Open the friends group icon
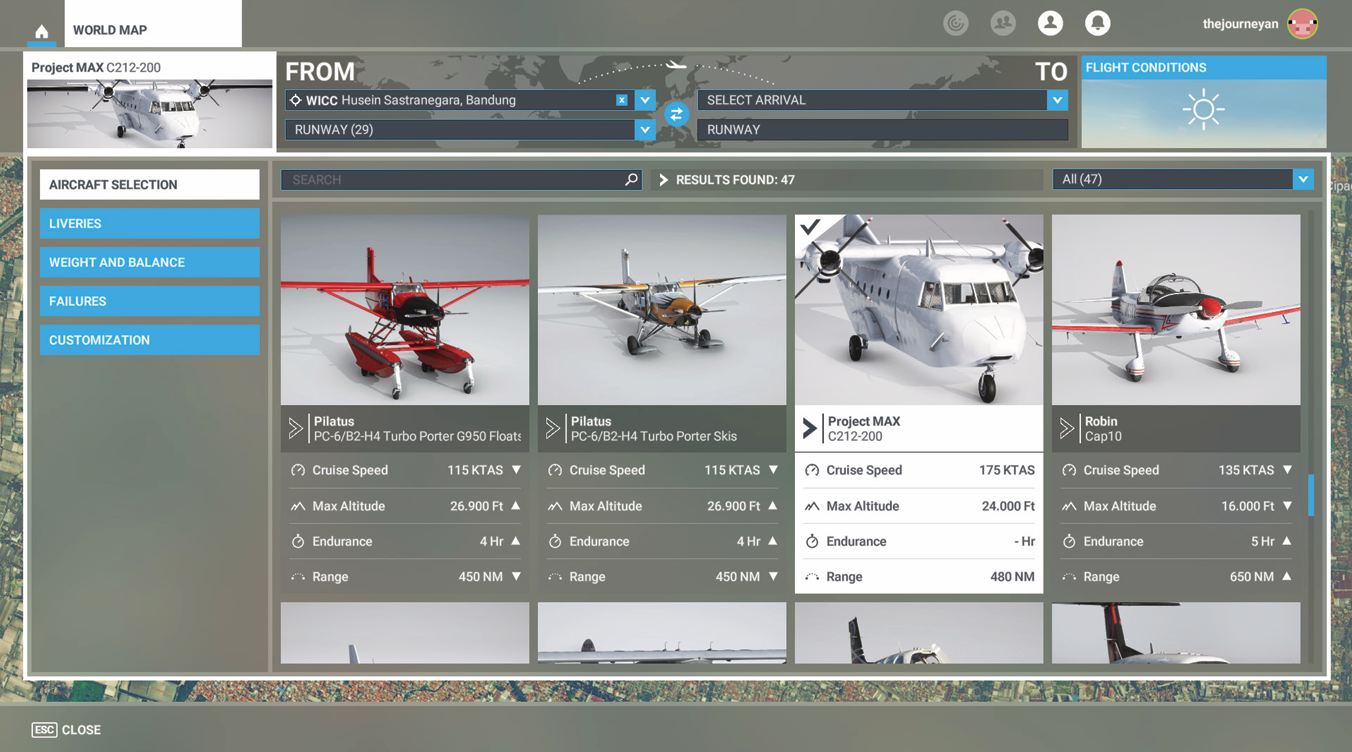 [1003, 23]
